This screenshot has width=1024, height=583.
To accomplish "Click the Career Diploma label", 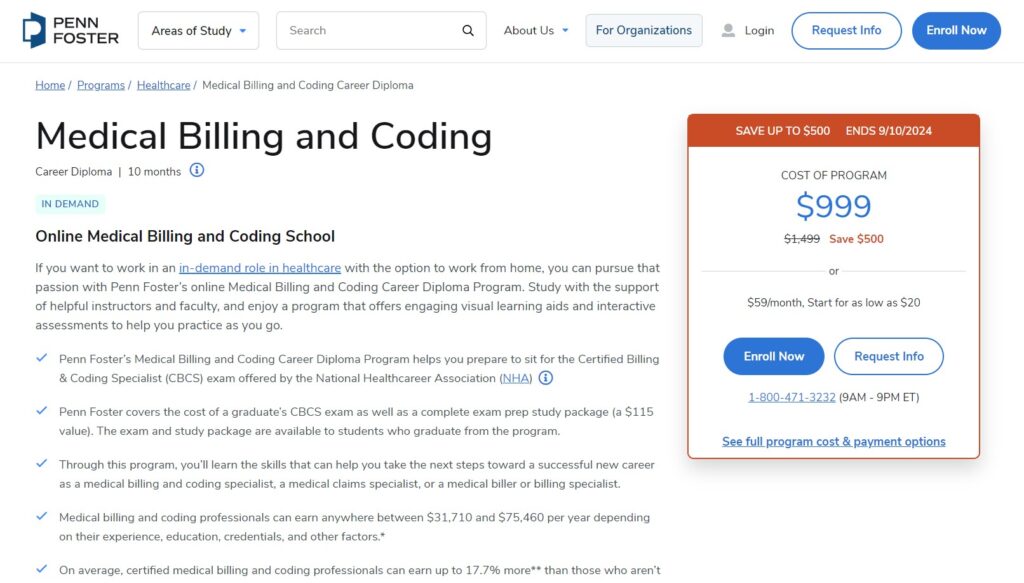I will tap(74, 172).
